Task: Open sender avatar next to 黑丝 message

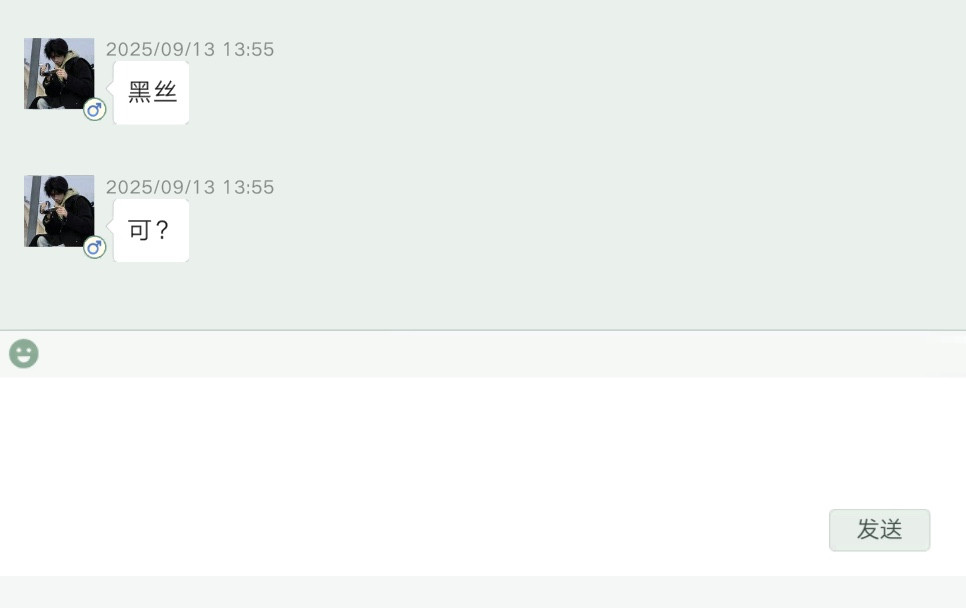Action: (x=59, y=73)
